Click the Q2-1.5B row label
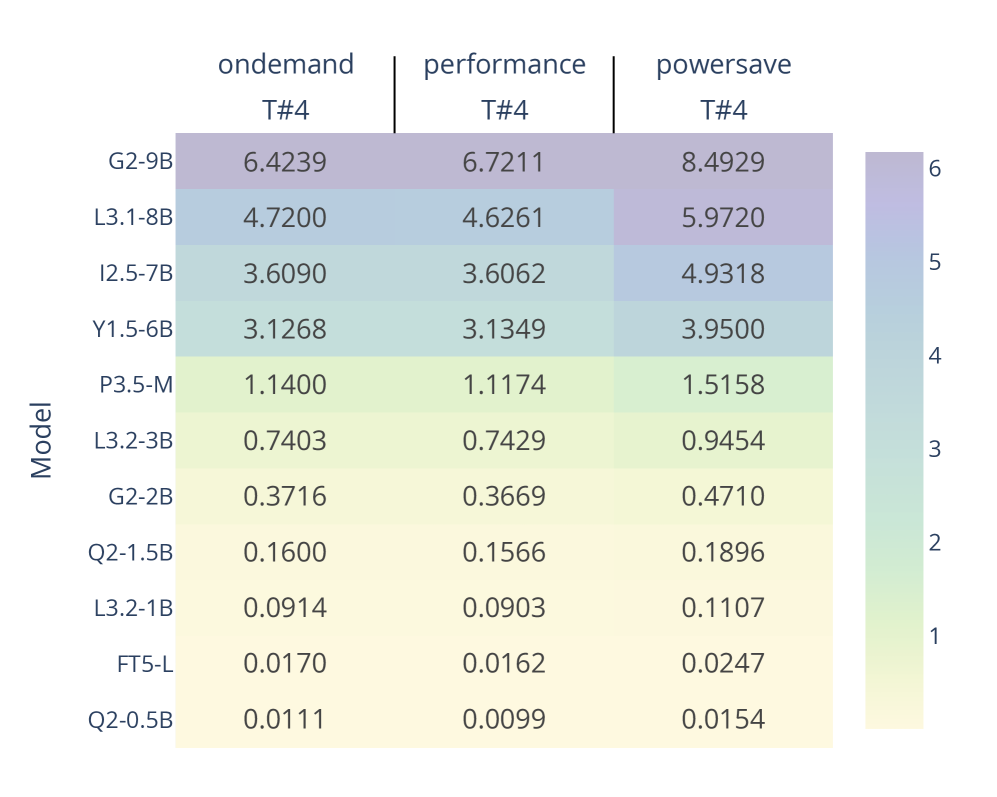 pyautogui.click(x=130, y=552)
